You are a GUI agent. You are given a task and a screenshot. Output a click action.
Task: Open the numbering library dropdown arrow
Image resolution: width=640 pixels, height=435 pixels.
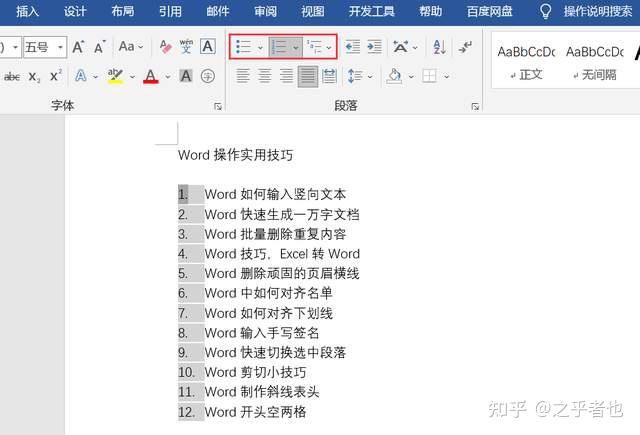296,48
